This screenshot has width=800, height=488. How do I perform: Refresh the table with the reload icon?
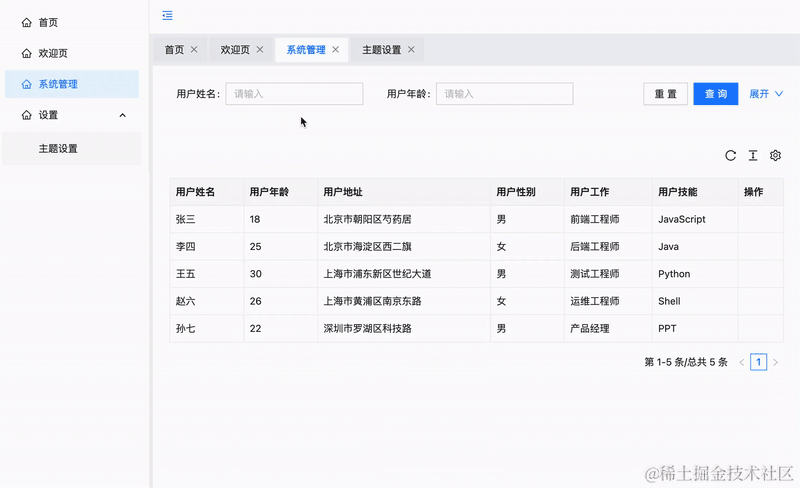click(x=731, y=155)
